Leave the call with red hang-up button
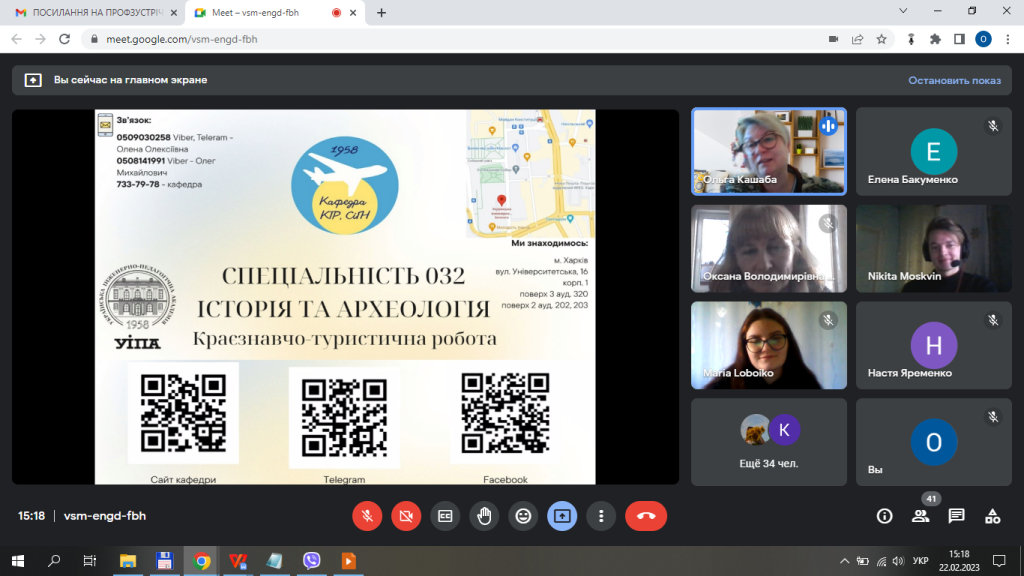The width and height of the screenshot is (1024, 576). point(646,516)
